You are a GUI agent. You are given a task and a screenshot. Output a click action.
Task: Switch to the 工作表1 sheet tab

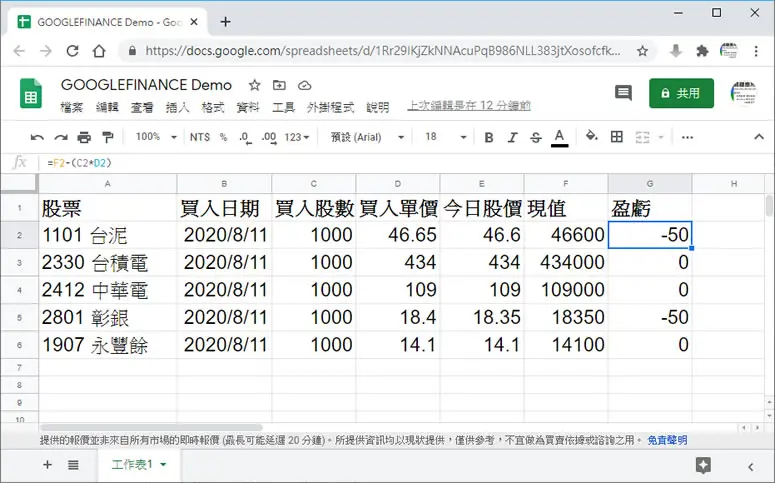pyautogui.click(x=138, y=465)
